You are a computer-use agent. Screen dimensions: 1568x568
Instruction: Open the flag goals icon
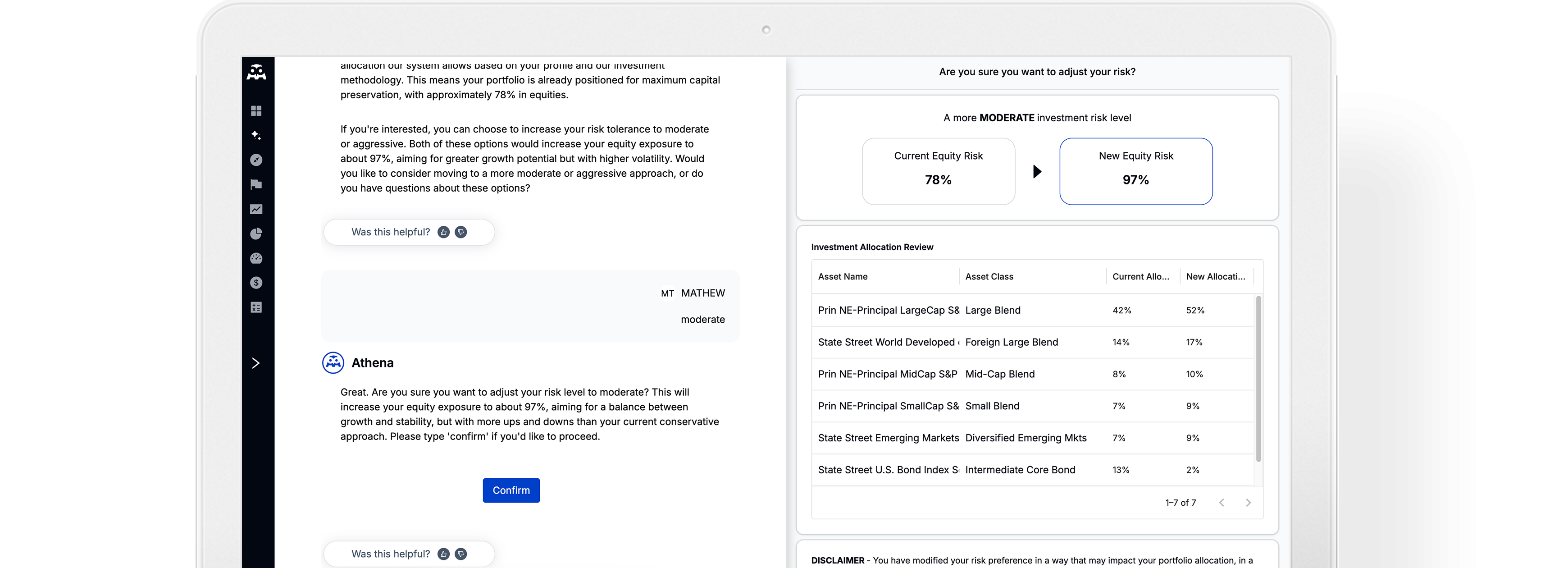[256, 184]
